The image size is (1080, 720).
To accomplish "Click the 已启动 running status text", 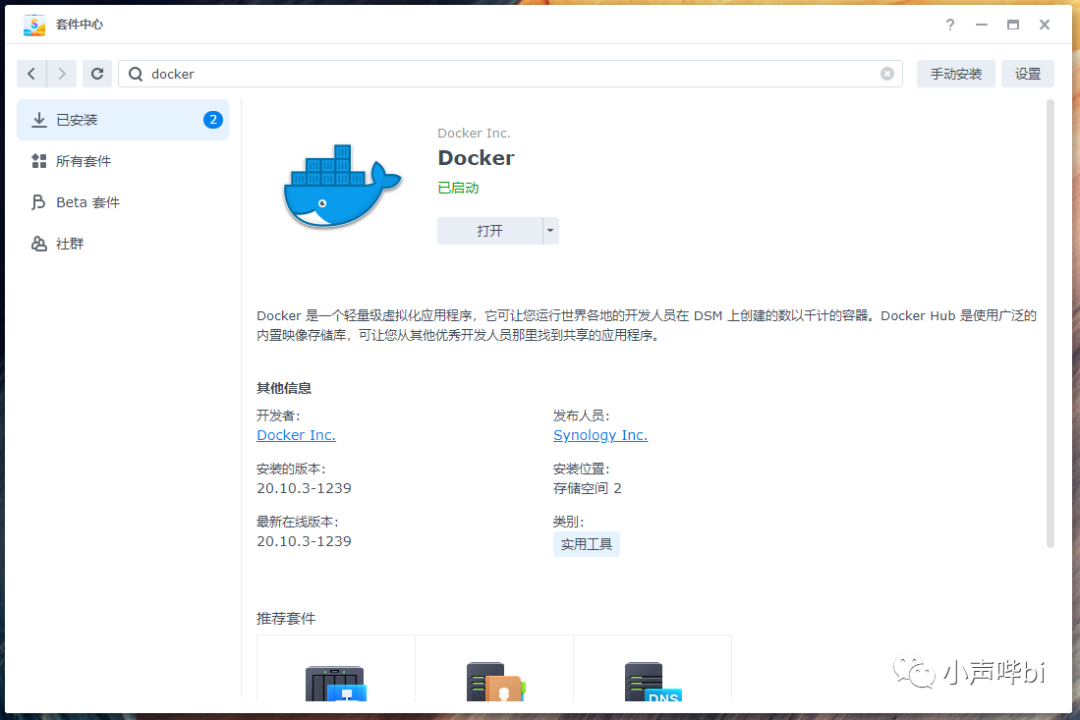I will 458,188.
